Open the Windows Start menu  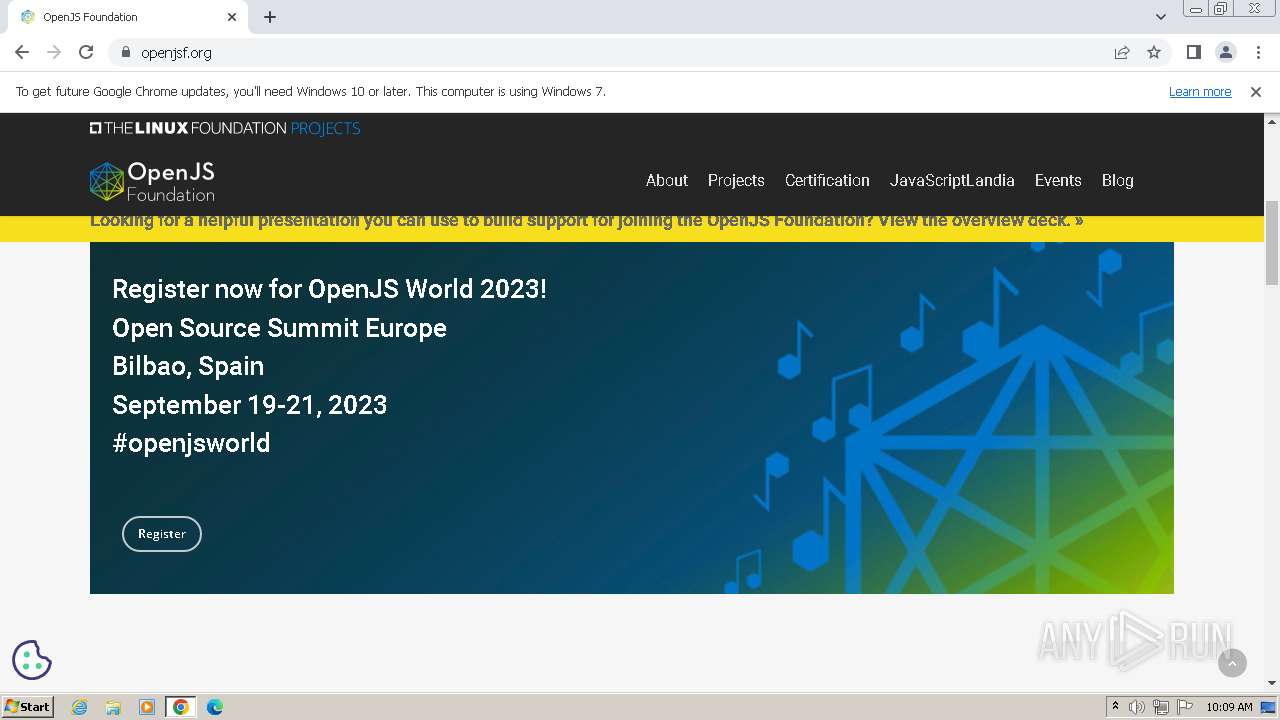(x=28, y=706)
